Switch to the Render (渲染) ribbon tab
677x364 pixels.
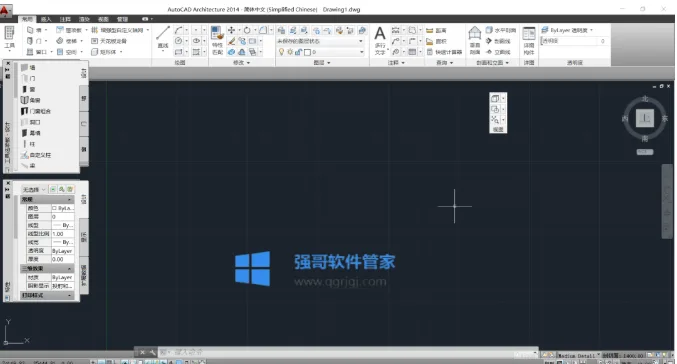click(84, 19)
